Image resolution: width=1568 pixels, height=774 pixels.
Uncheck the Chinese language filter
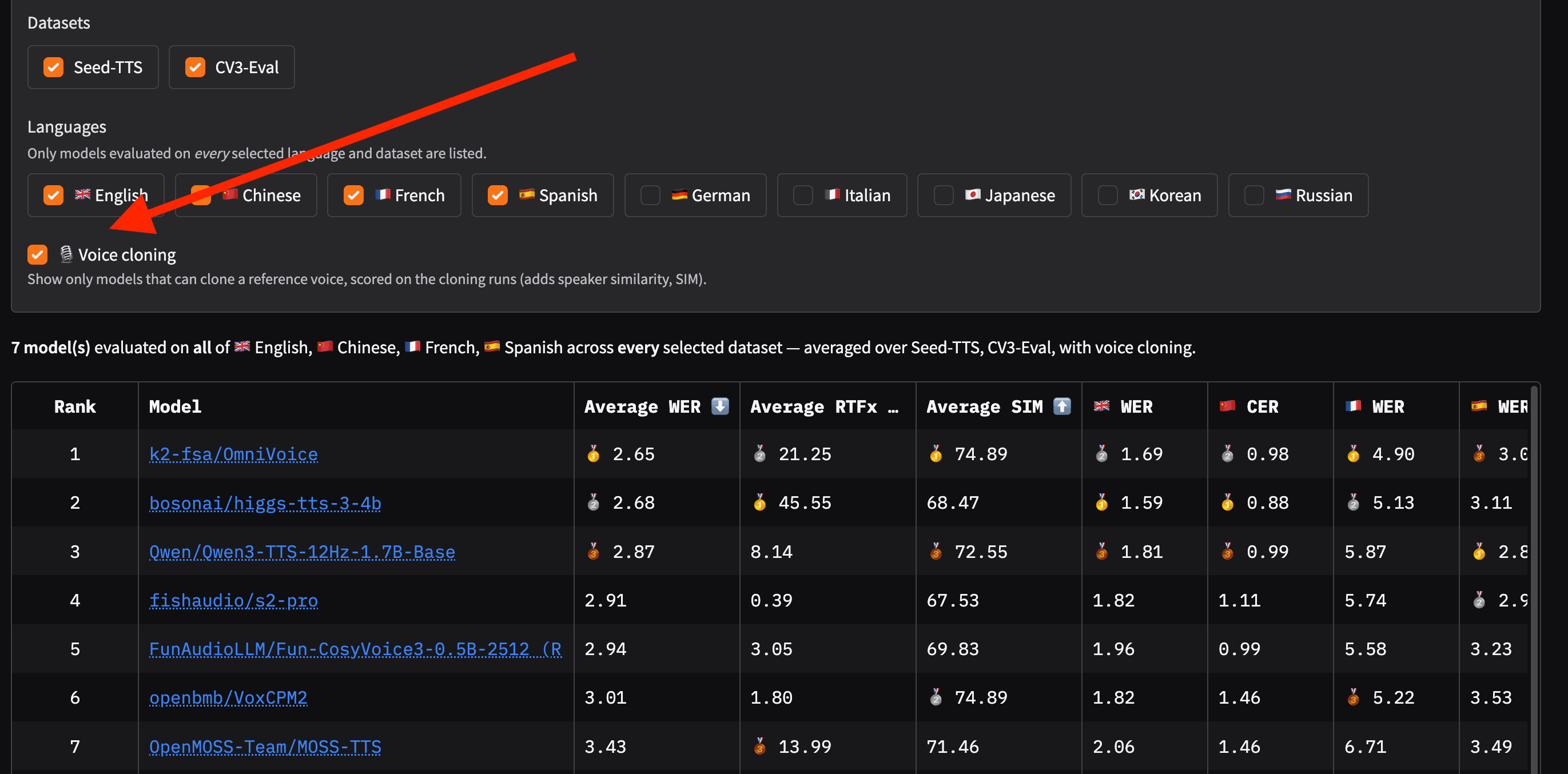tap(201, 196)
